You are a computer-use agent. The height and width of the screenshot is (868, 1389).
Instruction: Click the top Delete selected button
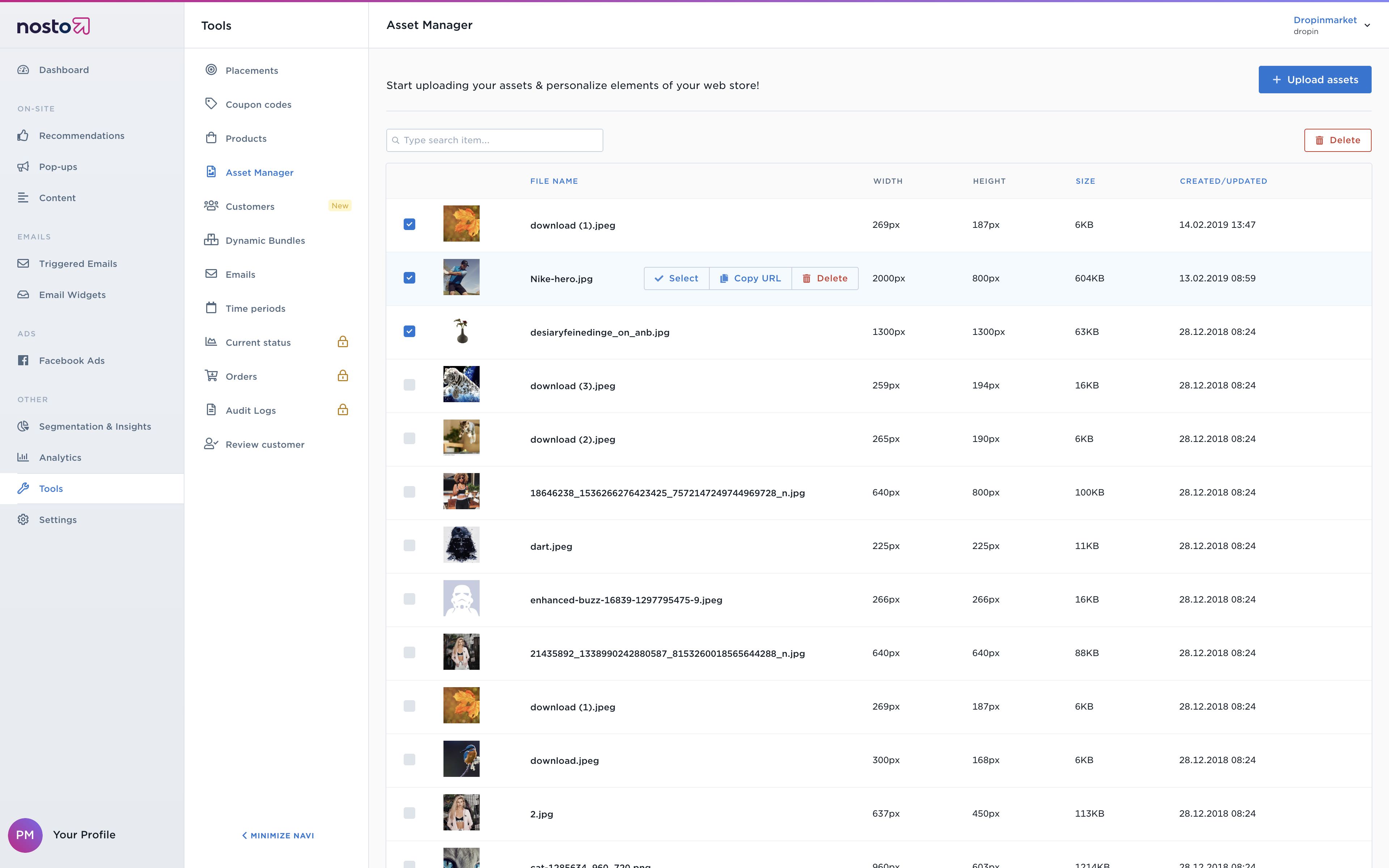pyautogui.click(x=1337, y=140)
